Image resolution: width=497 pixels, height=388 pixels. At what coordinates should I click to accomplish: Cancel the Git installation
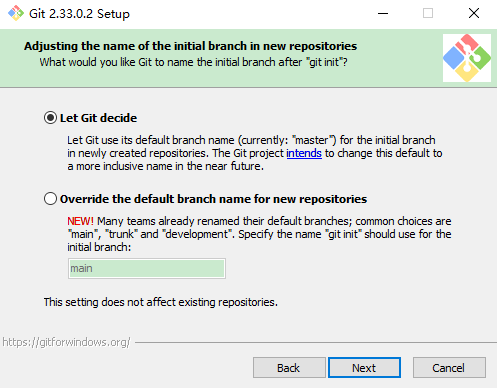tap(449, 368)
